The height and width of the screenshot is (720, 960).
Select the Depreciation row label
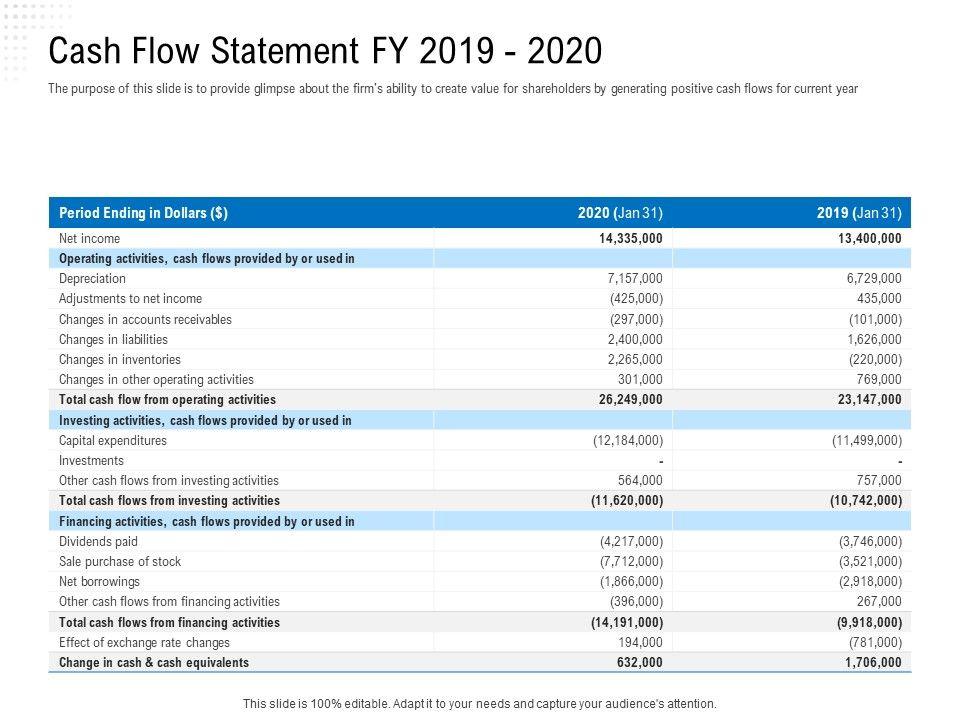[x=93, y=279]
